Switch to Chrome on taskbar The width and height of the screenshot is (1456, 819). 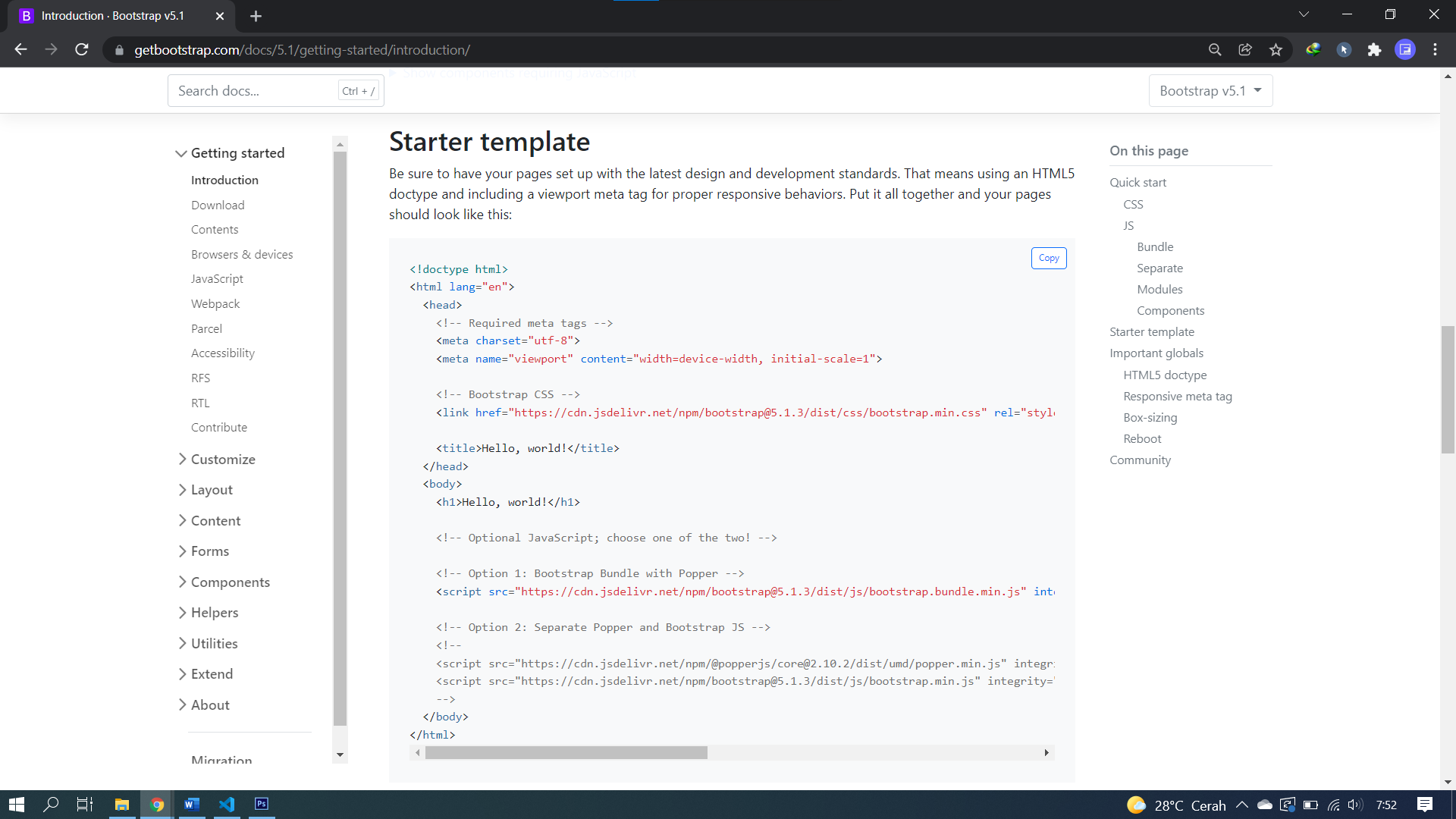(157, 805)
